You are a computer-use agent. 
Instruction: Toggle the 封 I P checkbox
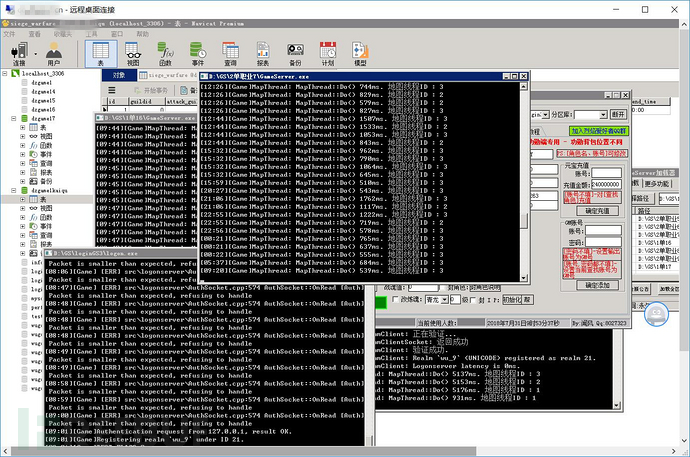click(x=473, y=300)
